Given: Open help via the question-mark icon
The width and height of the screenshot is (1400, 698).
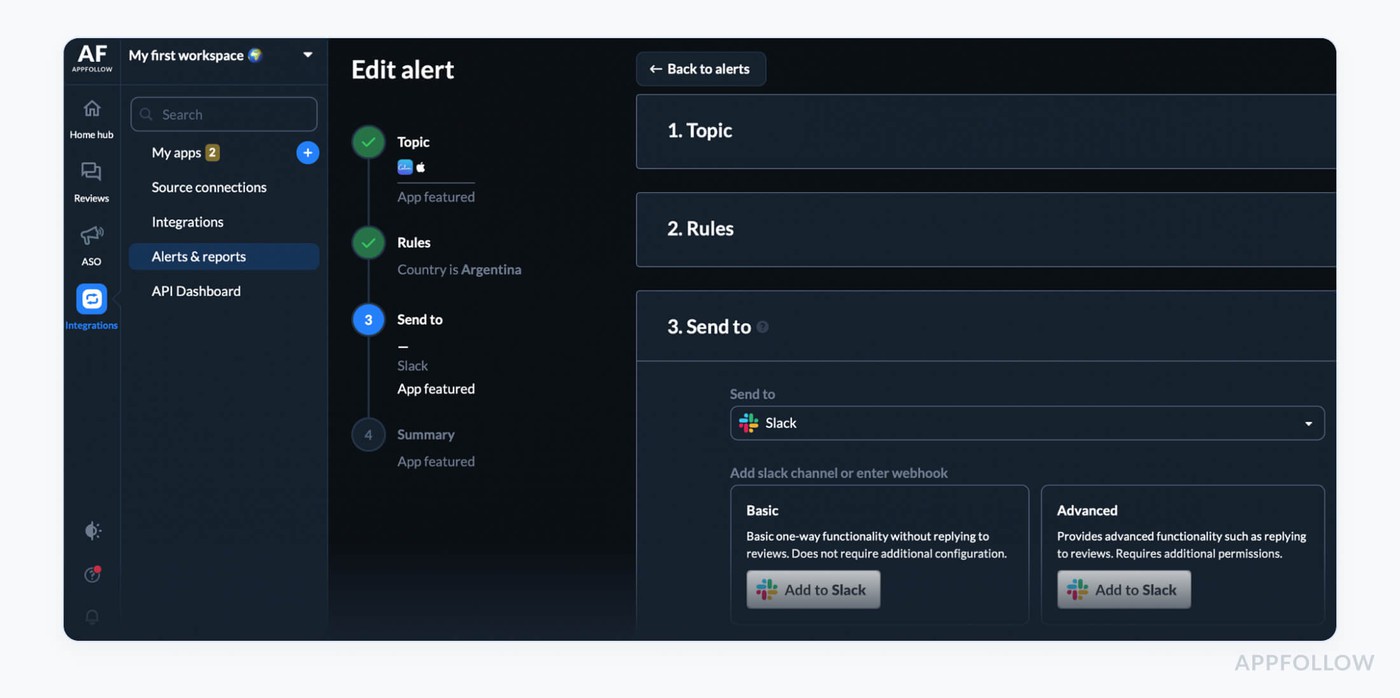Looking at the screenshot, I should coord(92,575).
